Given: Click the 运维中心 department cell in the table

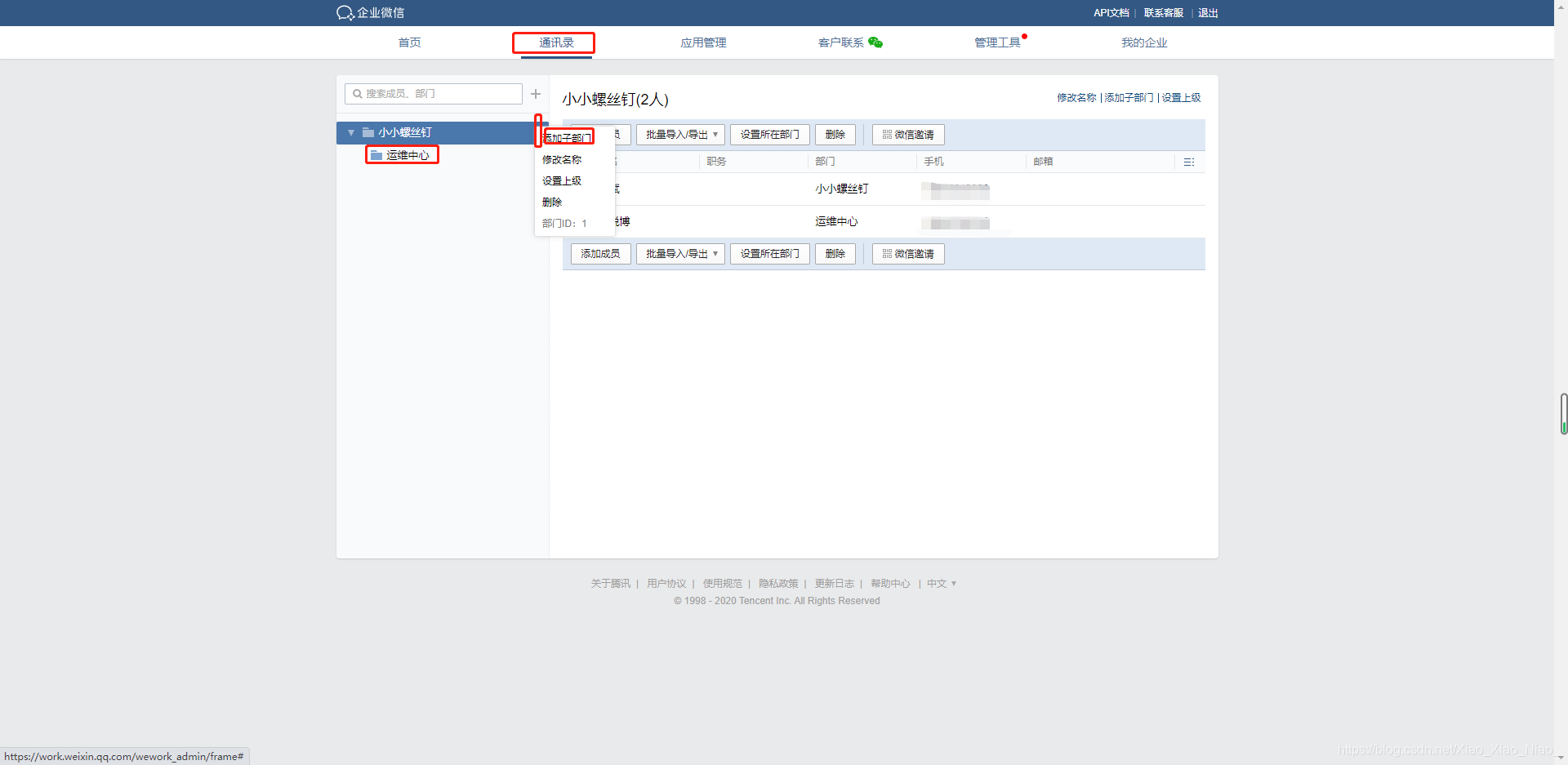Looking at the screenshot, I should point(836,222).
